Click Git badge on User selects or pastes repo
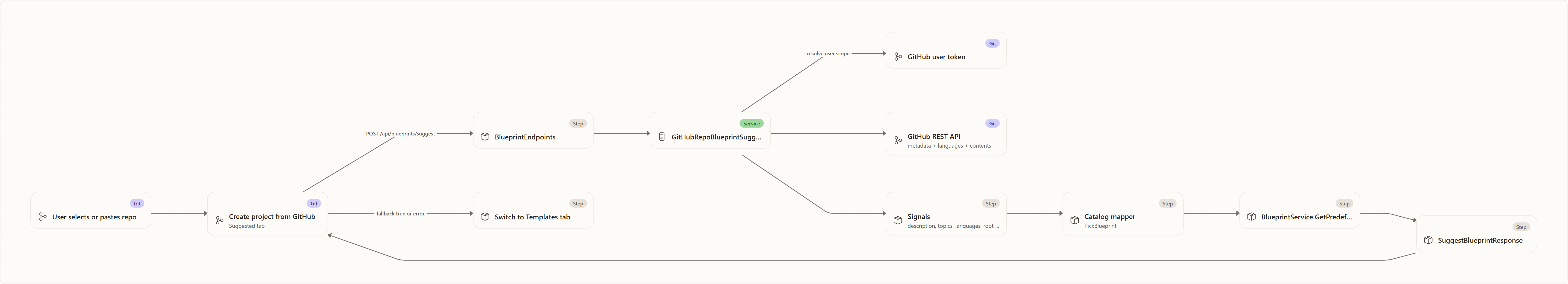Viewport: 1568px width, 284px height. tap(137, 204)
